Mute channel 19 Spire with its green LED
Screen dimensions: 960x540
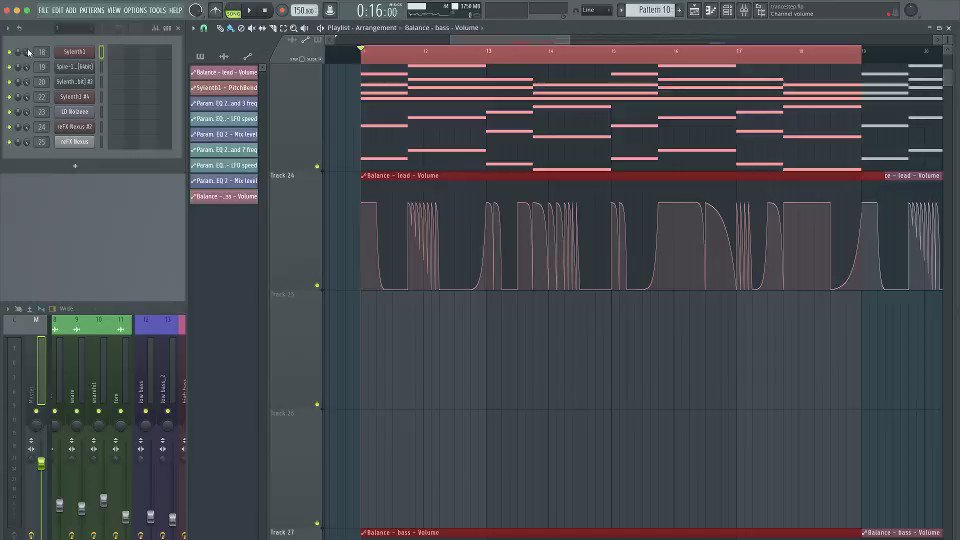pos(9,67)
